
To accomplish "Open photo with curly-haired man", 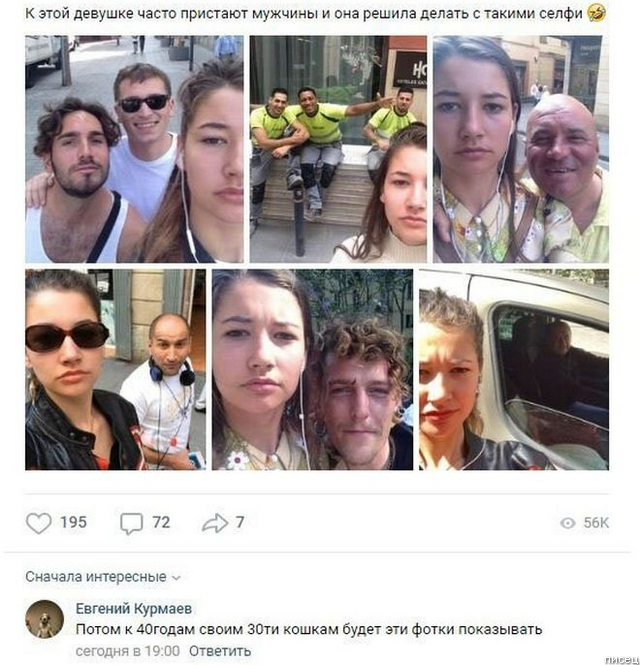I will tap(313, 369).
